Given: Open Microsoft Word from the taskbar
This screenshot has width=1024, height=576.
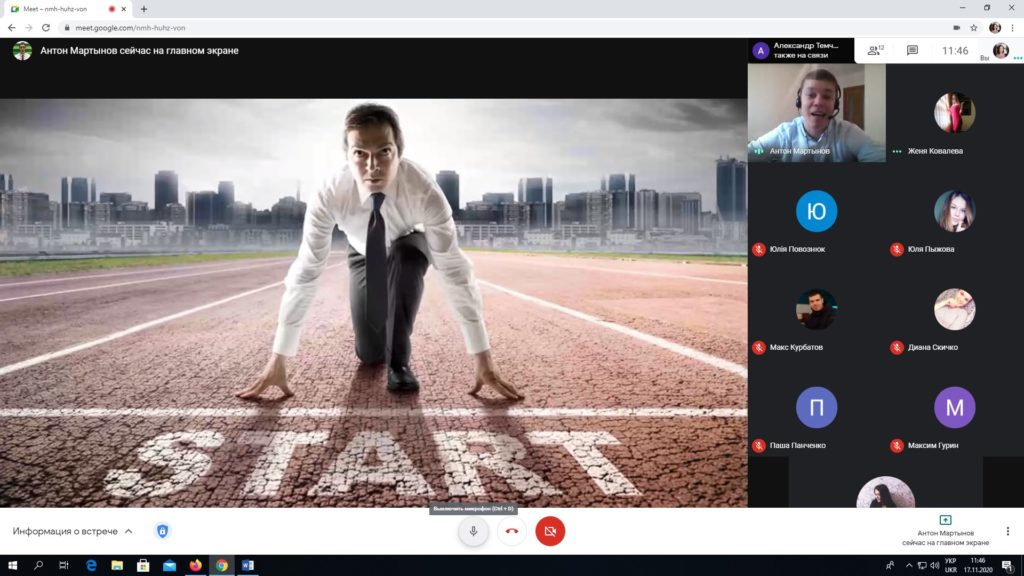Looking at the screenshot, I should (x=247, y=565).
